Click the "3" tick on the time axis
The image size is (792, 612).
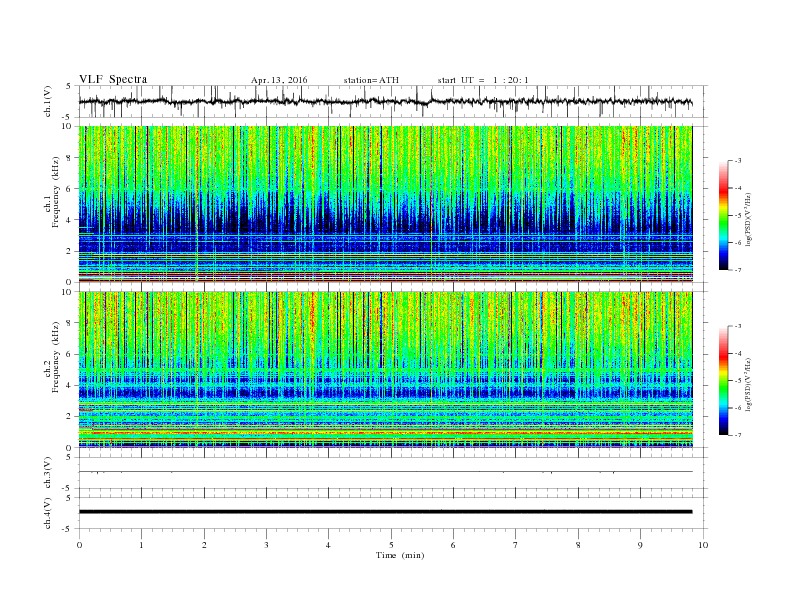(x=266, y=545)
